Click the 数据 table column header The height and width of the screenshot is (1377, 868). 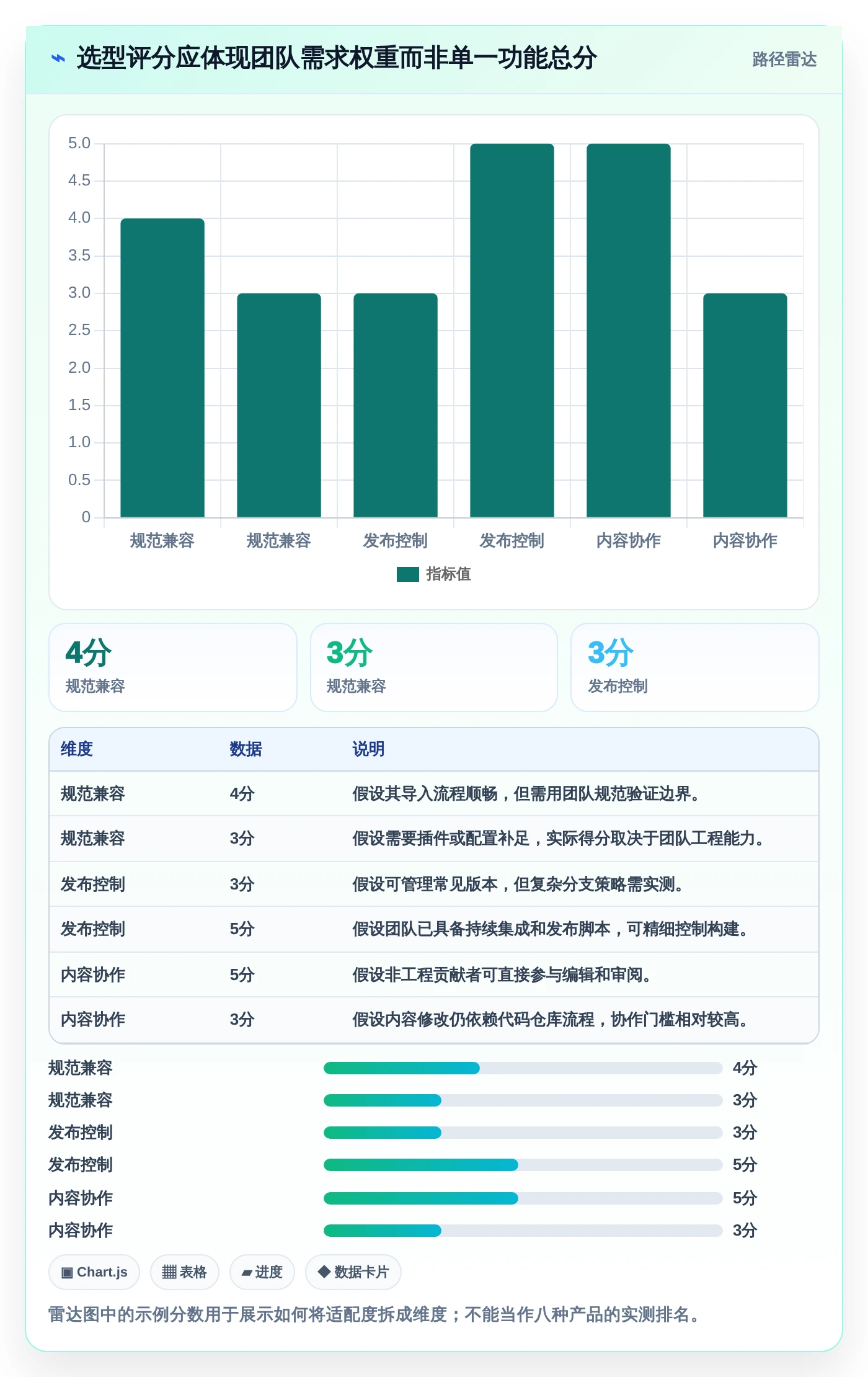tap(246, 749)
